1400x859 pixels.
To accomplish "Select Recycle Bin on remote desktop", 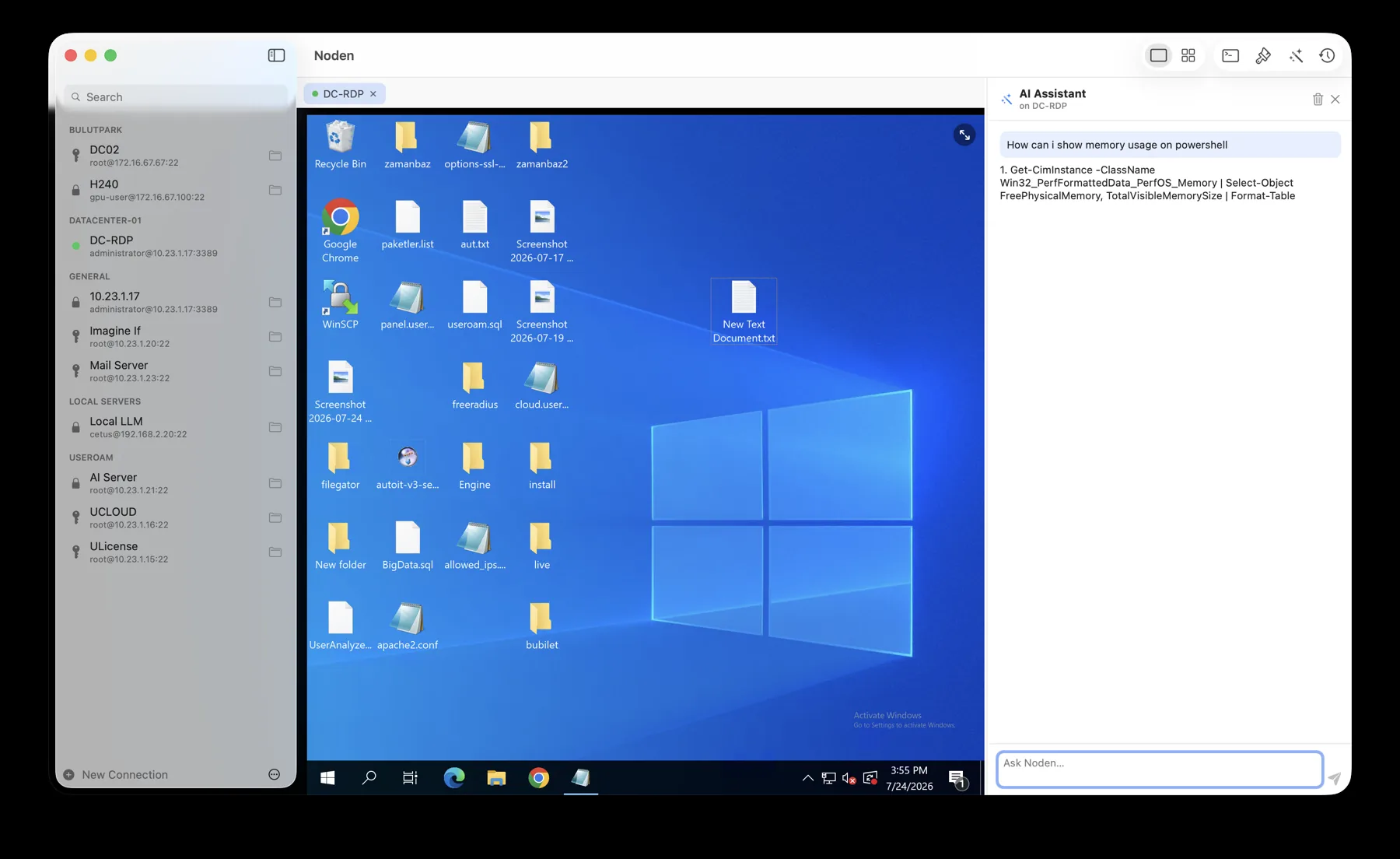I will [x=340, y=145].
